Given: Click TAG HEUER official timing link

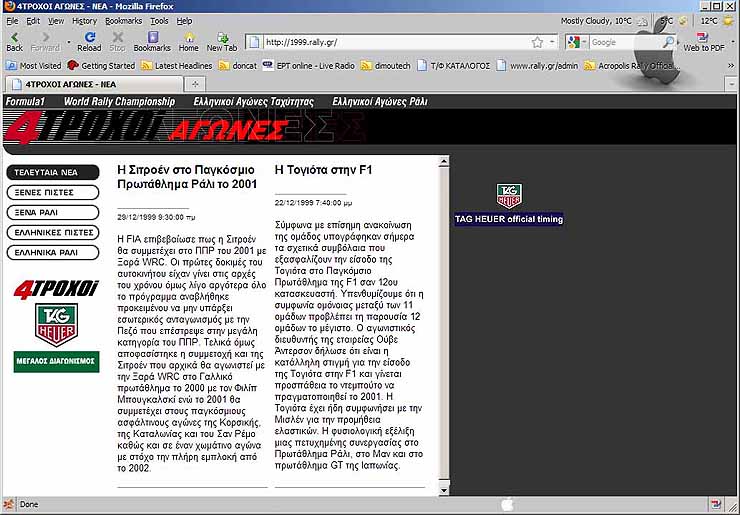Looking at the screenshot, I should point(509,219).
